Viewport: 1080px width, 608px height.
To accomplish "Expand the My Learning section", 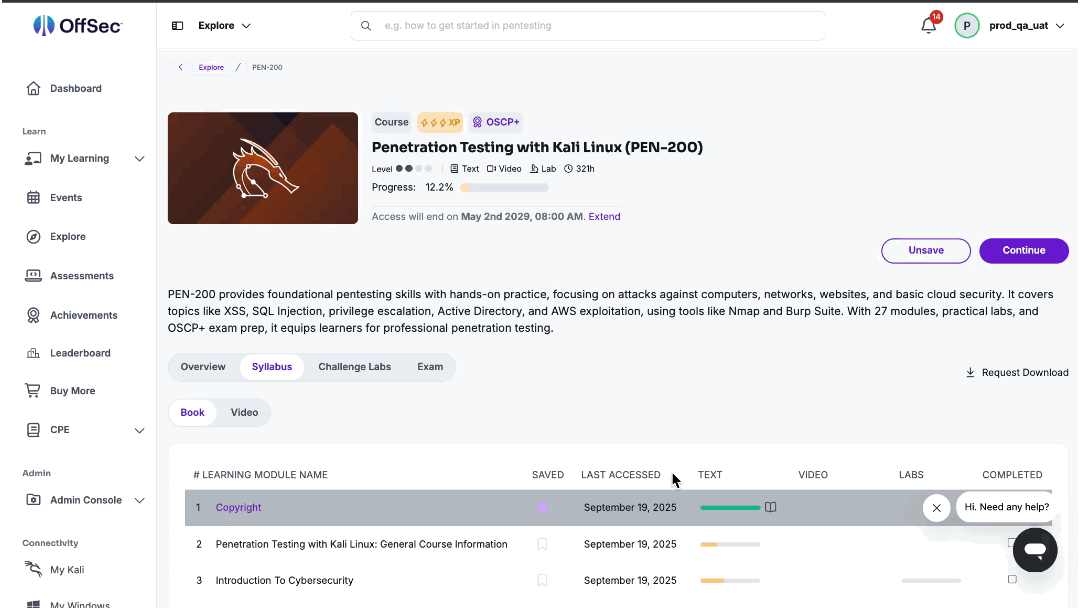I will 139,158.
